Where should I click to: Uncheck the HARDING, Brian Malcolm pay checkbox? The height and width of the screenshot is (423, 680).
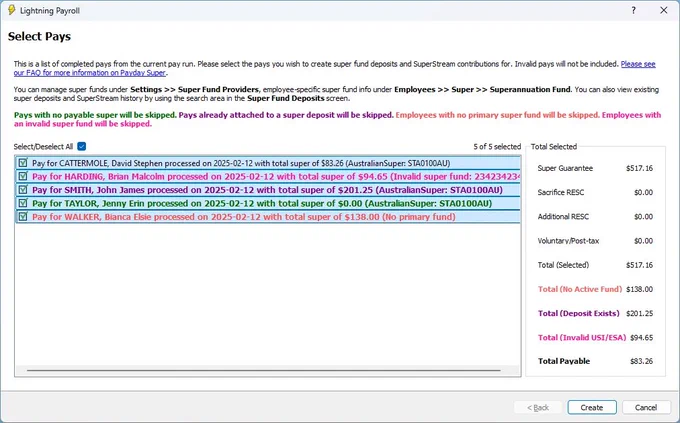tap(23, 177)
